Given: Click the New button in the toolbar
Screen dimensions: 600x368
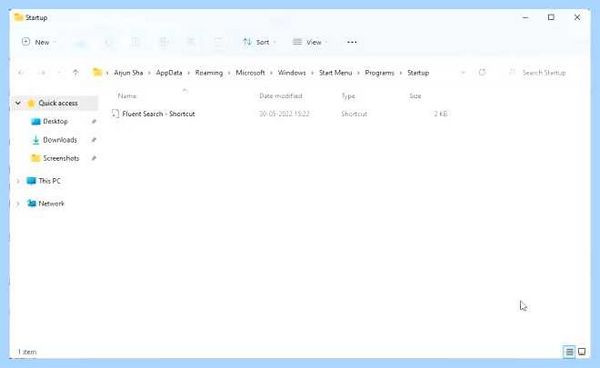Looking at the screenshot, I should (39, 42).
